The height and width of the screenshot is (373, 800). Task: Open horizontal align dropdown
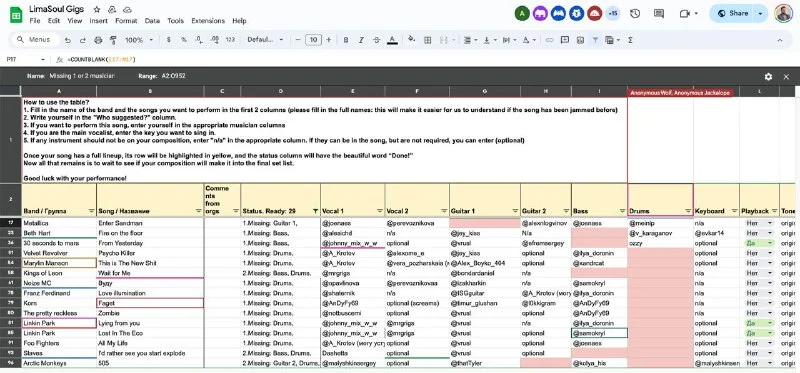469,40
